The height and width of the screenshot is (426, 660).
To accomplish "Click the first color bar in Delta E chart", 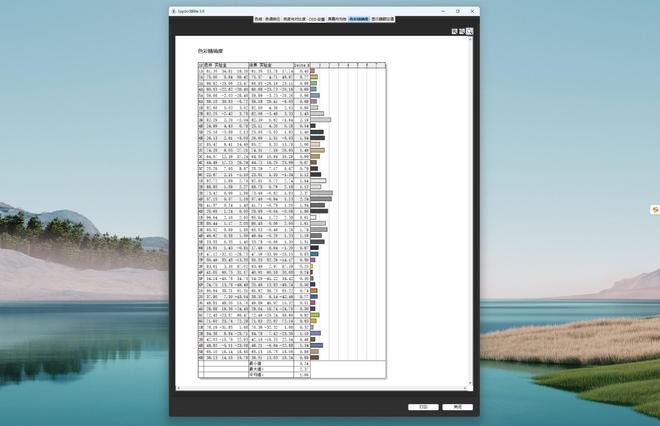I will pyautogui.click(x=313, y=71).
